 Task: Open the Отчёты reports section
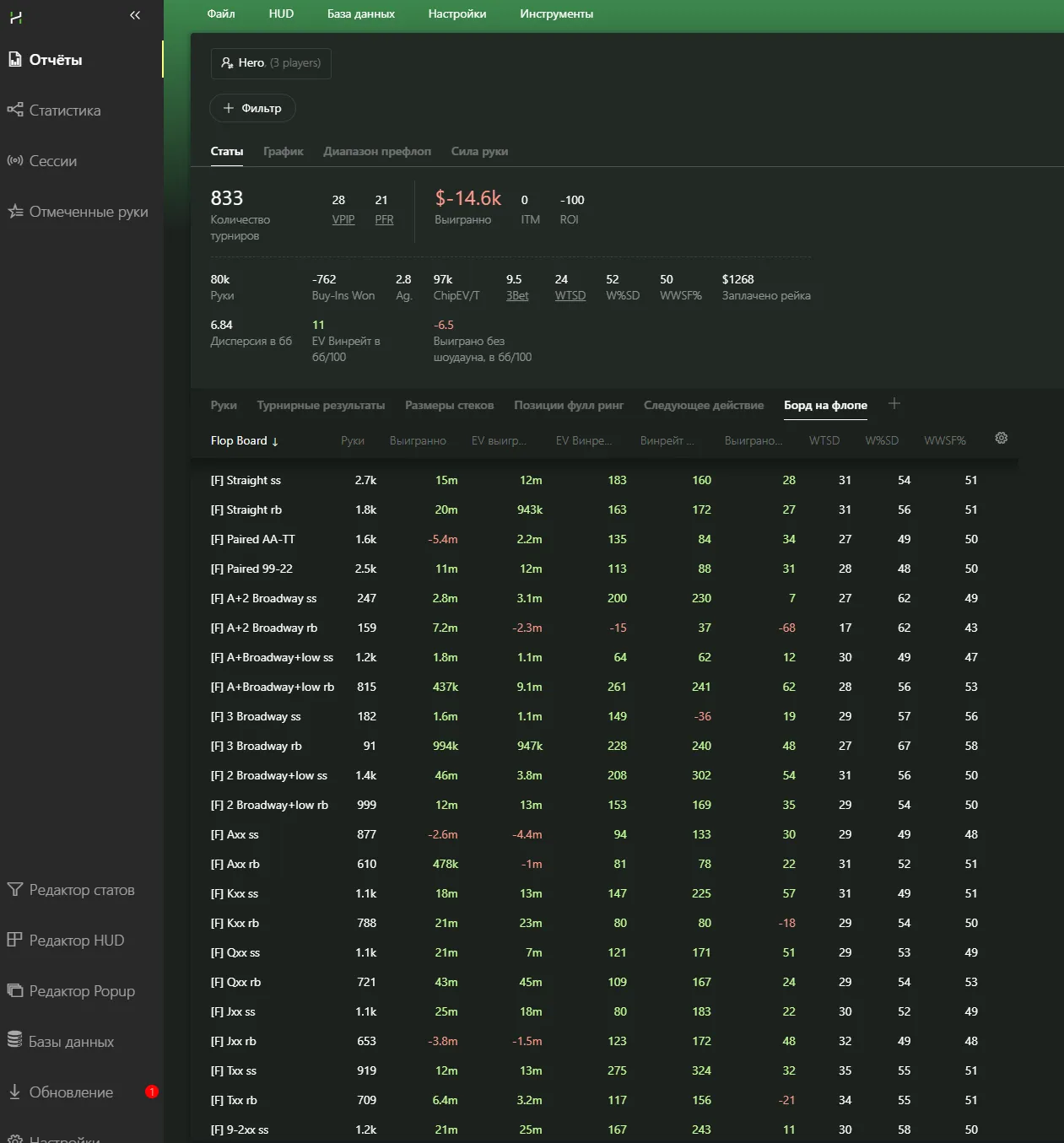[x=56, y=60]
